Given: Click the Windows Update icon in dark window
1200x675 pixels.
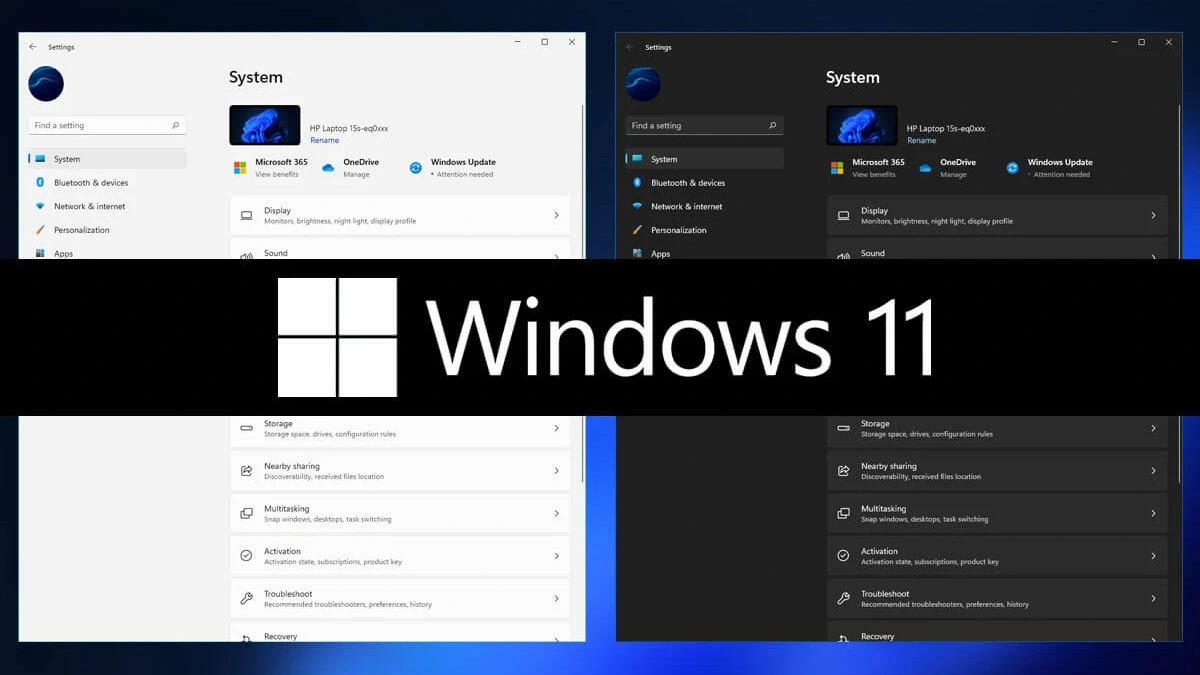Looking at the screenshot, I should [1012, 168].
